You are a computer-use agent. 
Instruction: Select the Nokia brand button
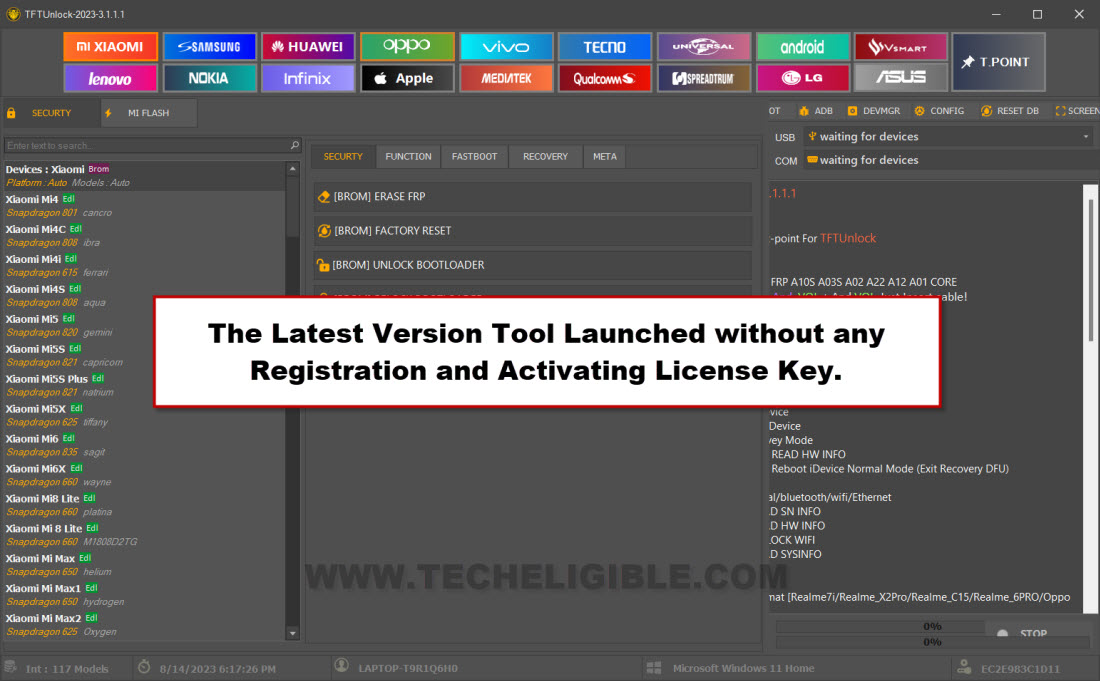click(x=209, y=79)
